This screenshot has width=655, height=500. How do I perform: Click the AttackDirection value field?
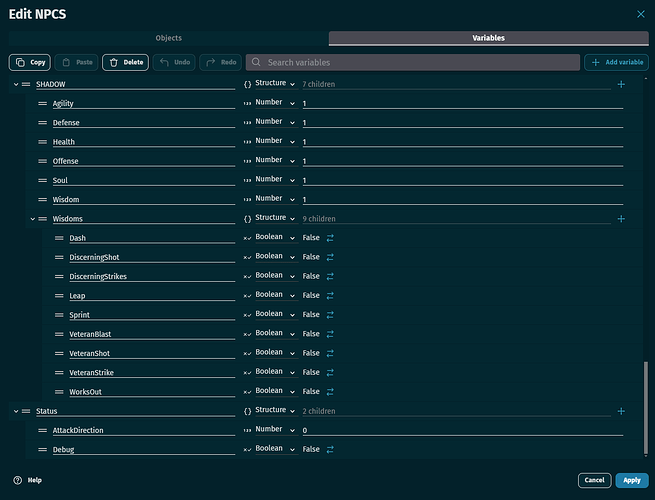[463, 430]
